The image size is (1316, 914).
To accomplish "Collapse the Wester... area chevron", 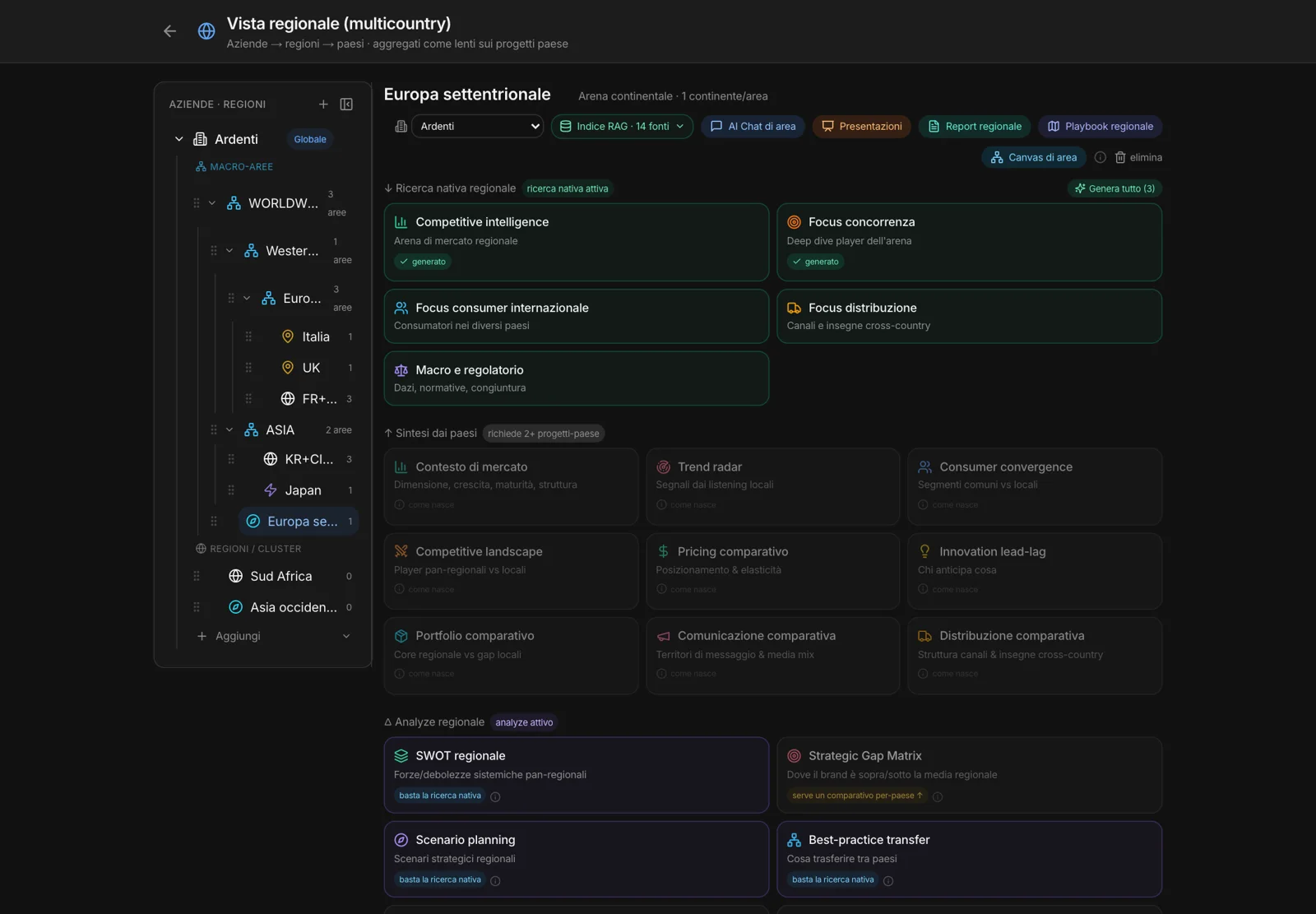I will (229, 251).
